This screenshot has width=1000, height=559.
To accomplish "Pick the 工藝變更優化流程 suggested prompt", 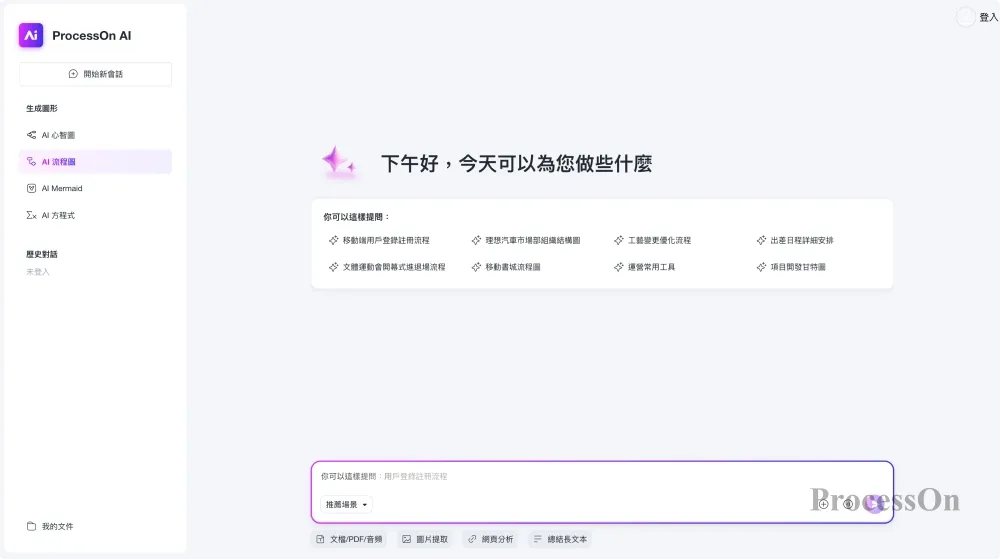I will 652,240.
